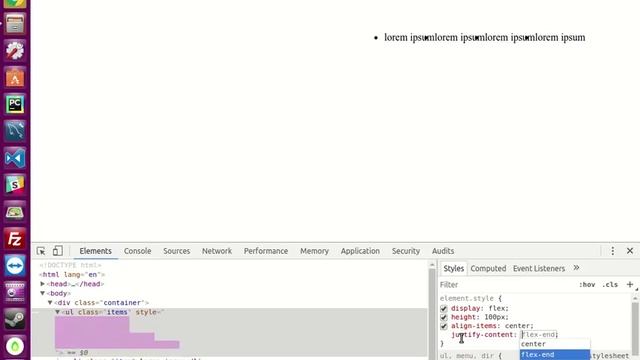Activate the inspect element picker tool
The image size is (640, 360).
pyautogui.click(x=41, y=251)
